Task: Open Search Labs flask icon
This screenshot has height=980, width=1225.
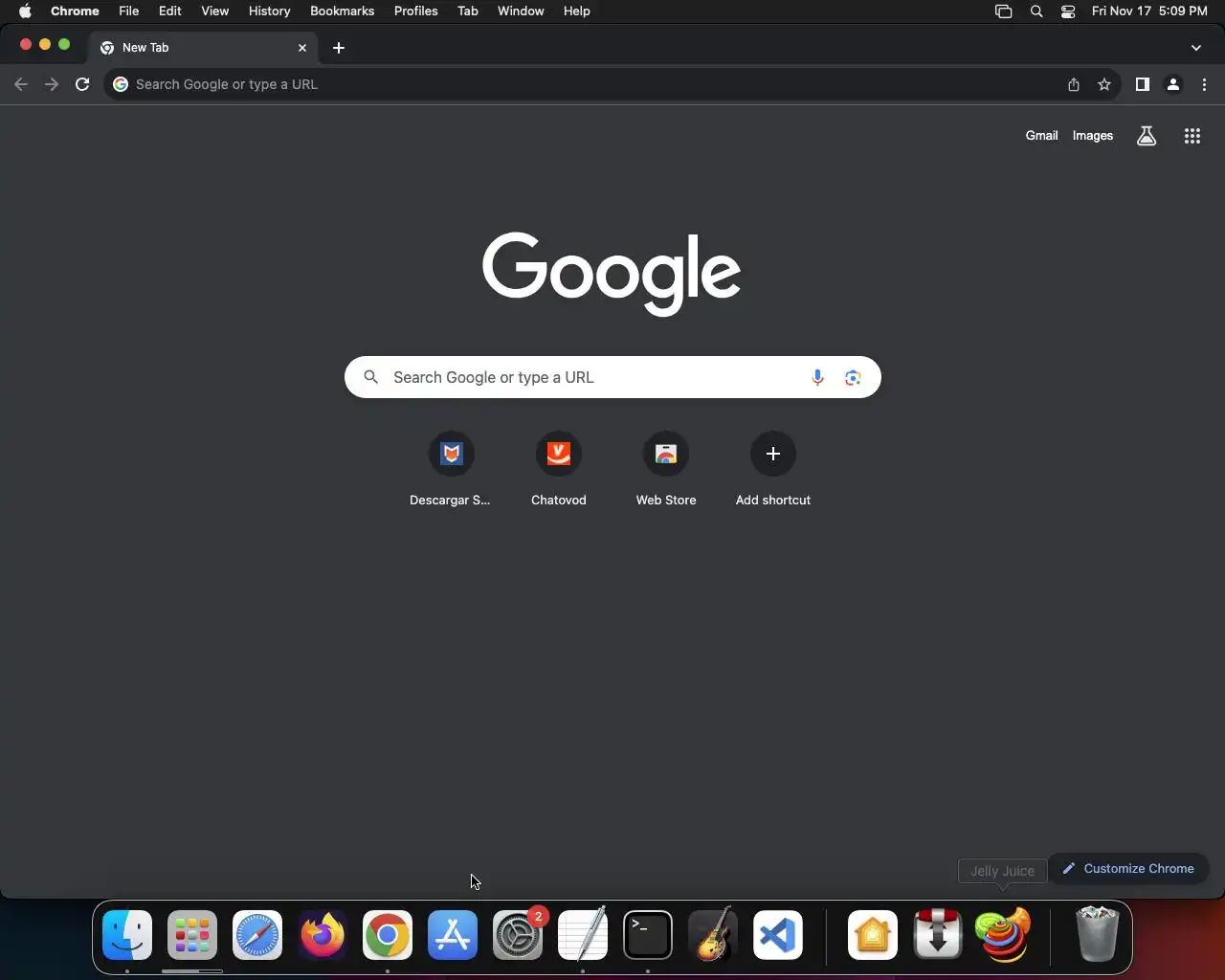Action: [x=1147, y=136]
